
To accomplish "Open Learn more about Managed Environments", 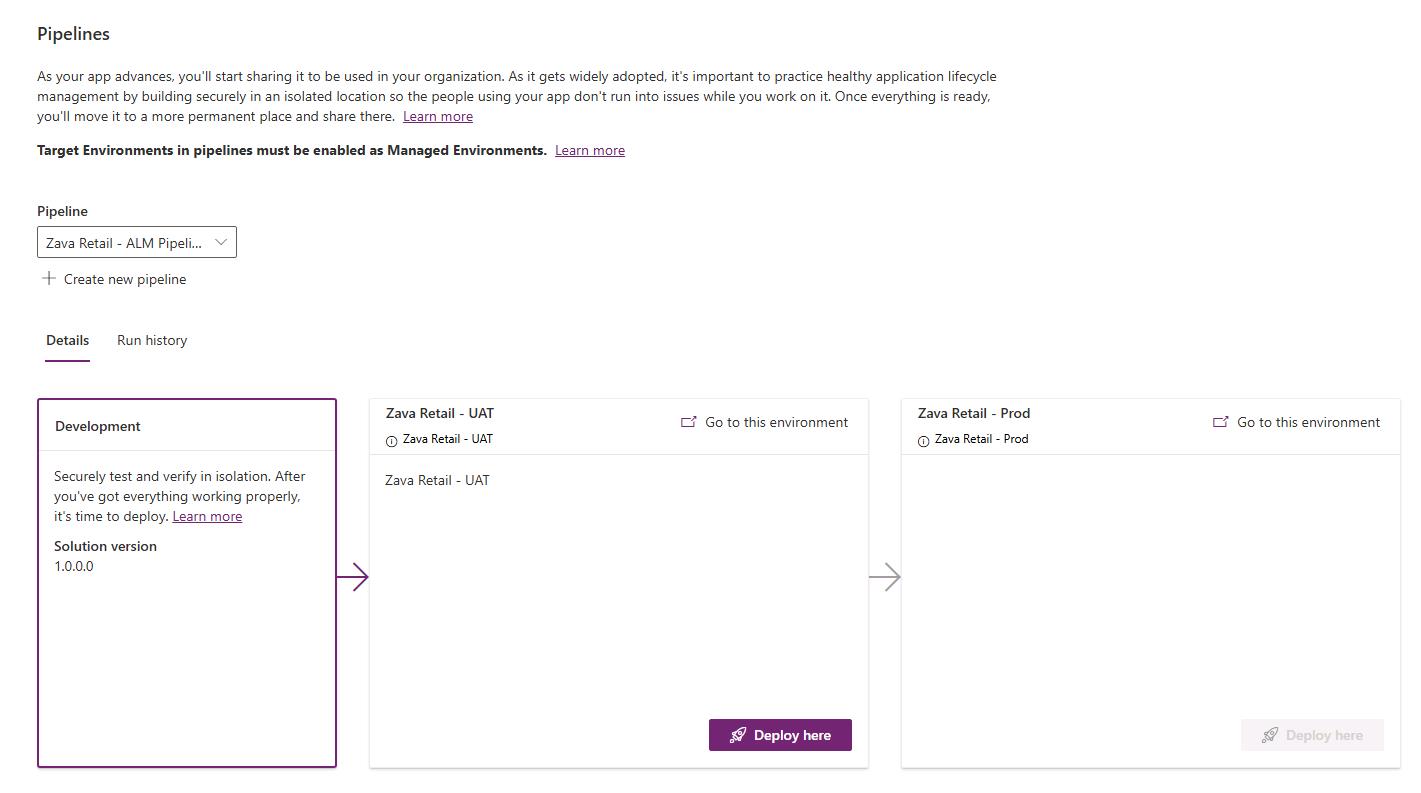I will click(x=590, y=150).
